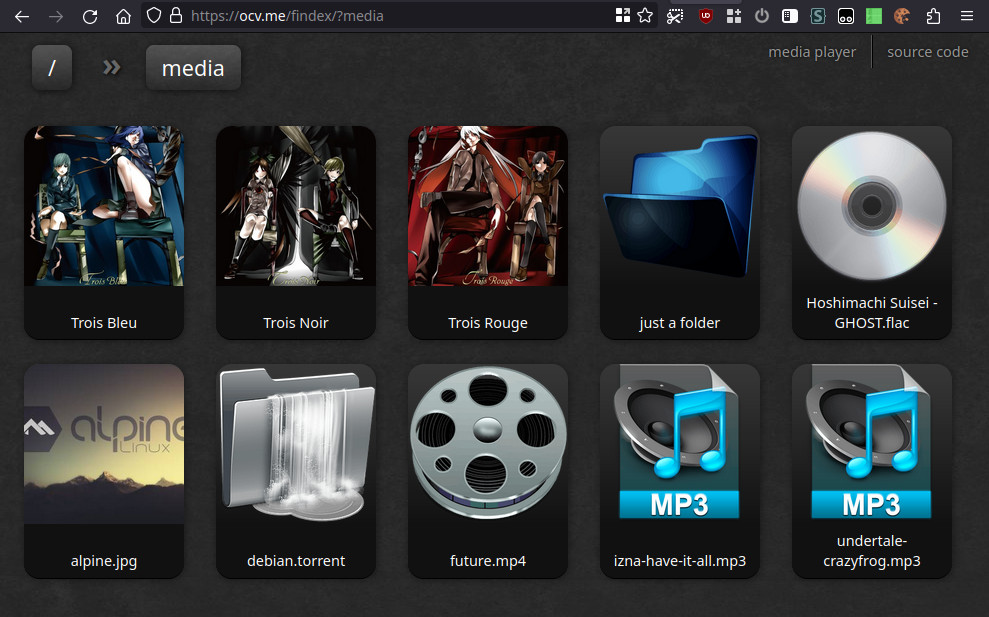Click the sidebar panel extension icon

coord(790,16)
